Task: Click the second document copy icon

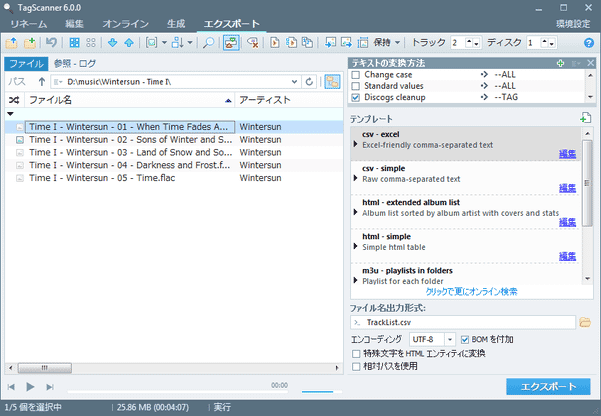Action: tap(291, 43)
